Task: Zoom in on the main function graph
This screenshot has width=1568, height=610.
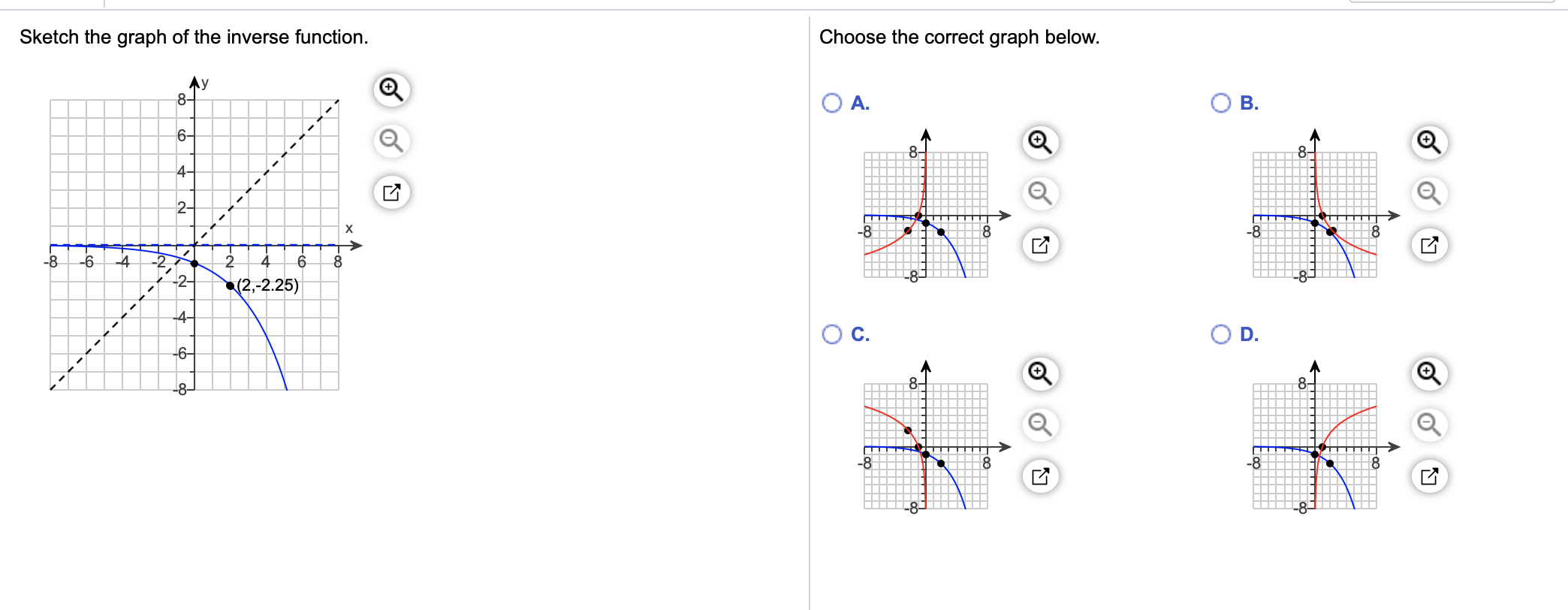Action: (391, 89)
